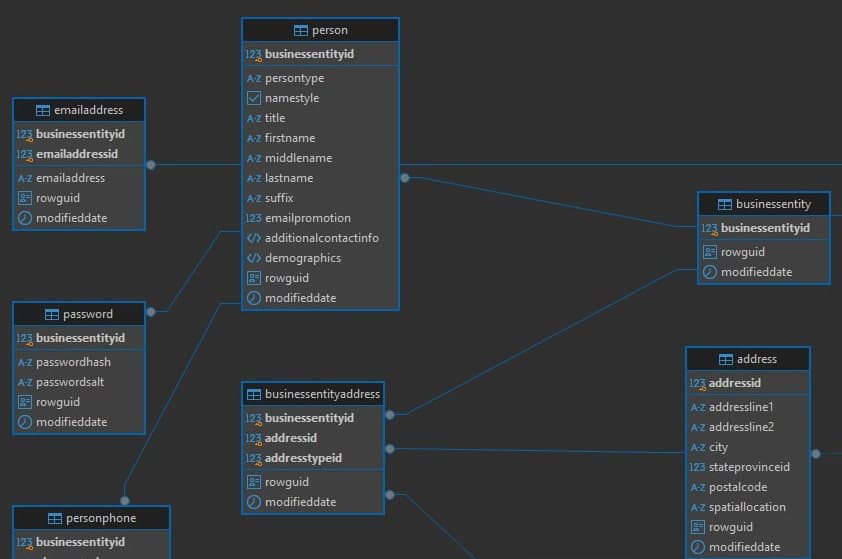Click the person table title
The width and height of the screenshot is (842, 559).
tap(330, 31)
